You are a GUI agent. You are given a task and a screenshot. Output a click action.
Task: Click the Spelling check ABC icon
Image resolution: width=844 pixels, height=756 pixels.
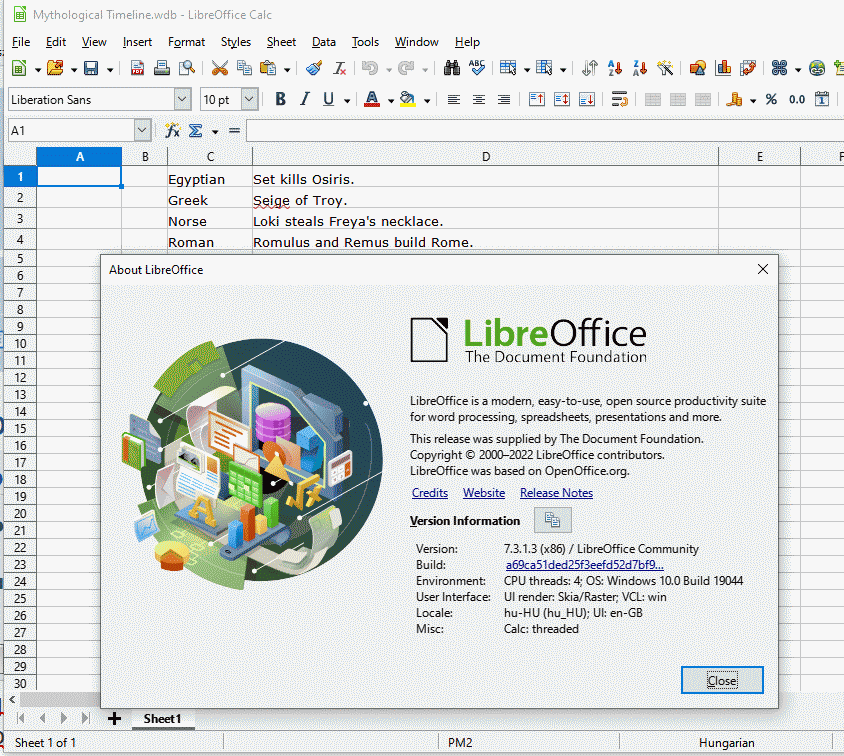[x=477, y=68]
